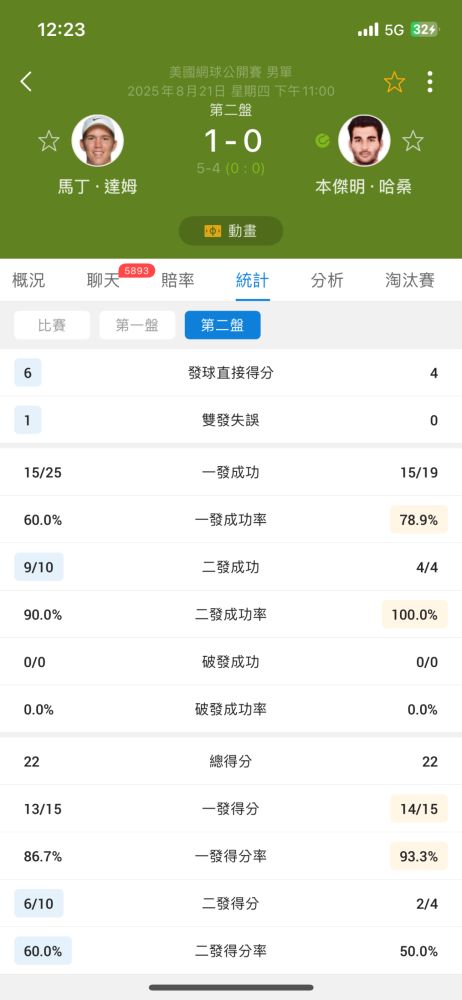Viewport: 462px width, 1000px height.
Task: Select the 比賽 match stats filter
Action: (x=52, y=325)
